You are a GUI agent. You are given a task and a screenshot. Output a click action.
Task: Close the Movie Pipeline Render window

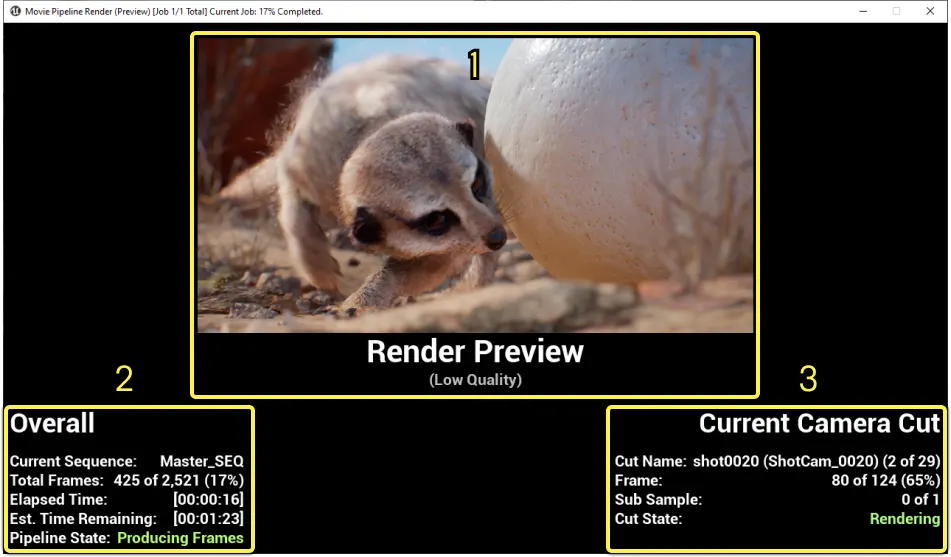[930, 11]
